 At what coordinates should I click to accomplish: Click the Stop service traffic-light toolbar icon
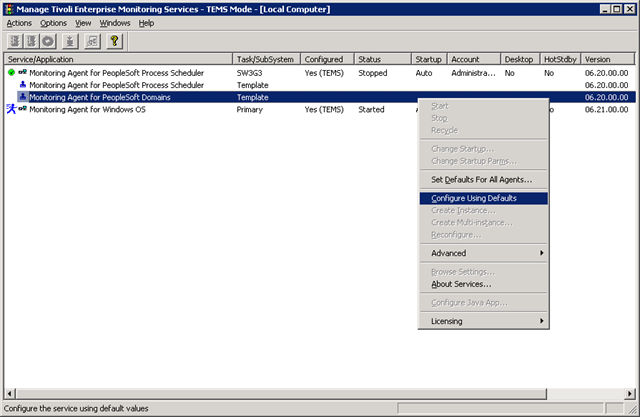pyautogui.click(x=31, y=41)
